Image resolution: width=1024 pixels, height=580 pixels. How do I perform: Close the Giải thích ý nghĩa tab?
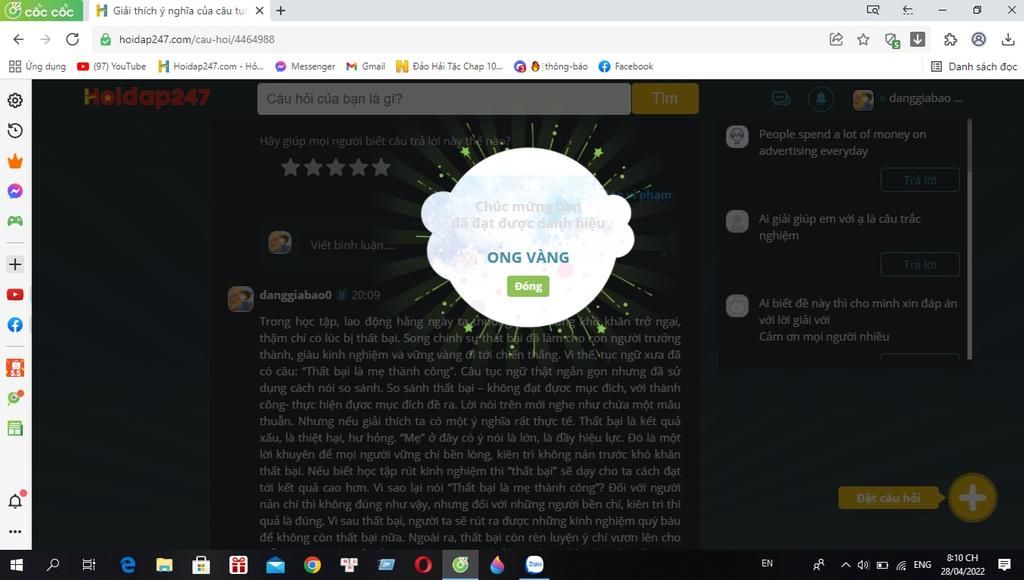click(259, 10)
